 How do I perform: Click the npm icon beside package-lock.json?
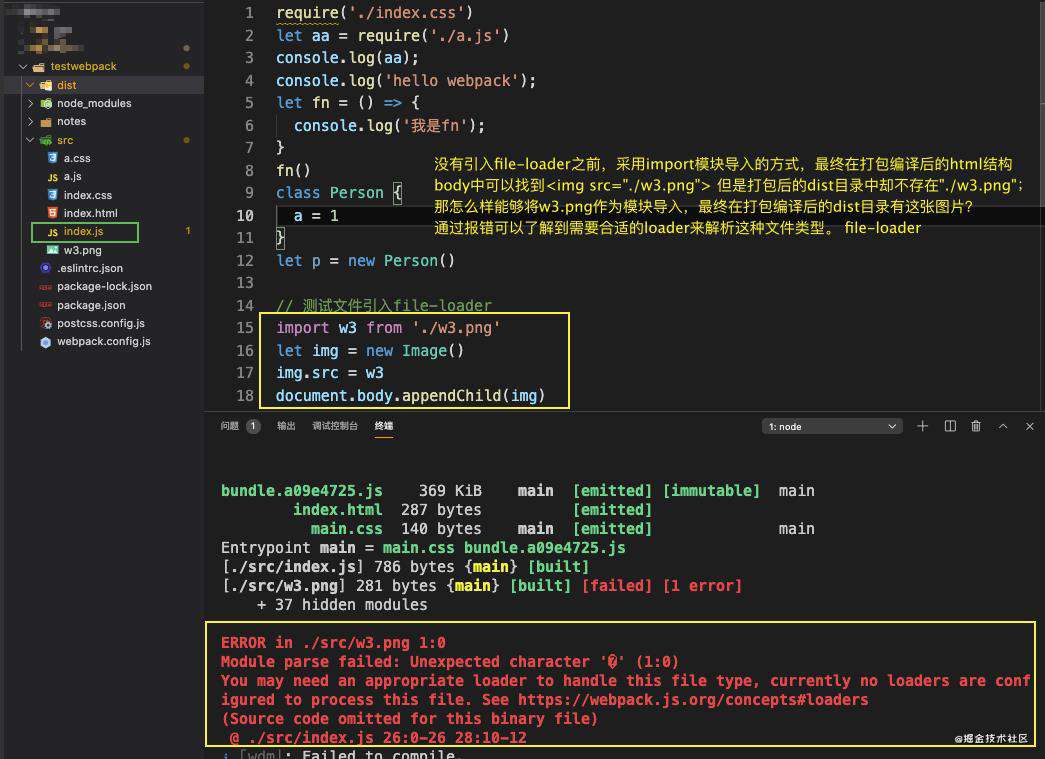45,287
